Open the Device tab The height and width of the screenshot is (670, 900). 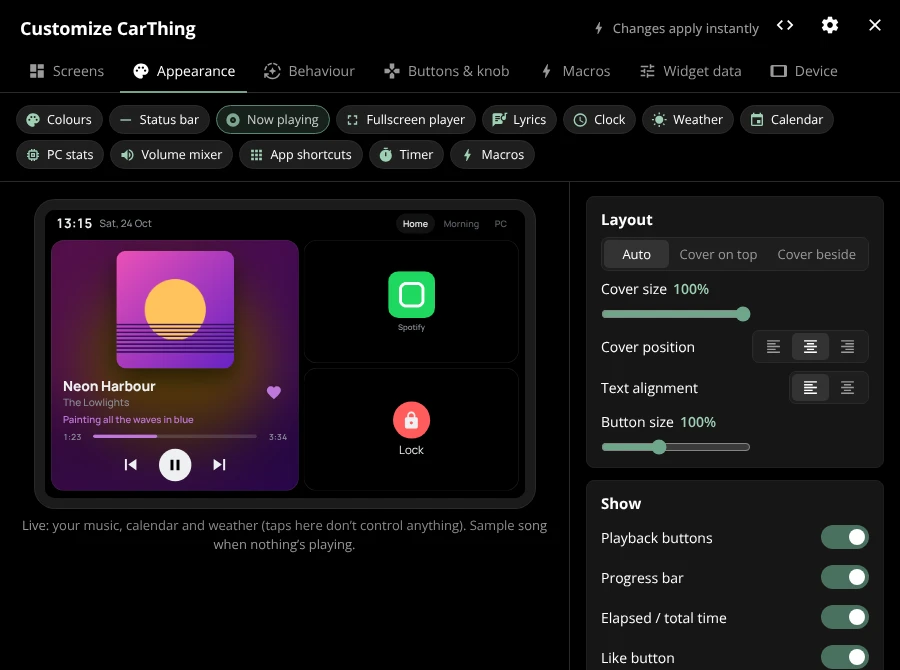pyautogui.click(x=804, y=71)
